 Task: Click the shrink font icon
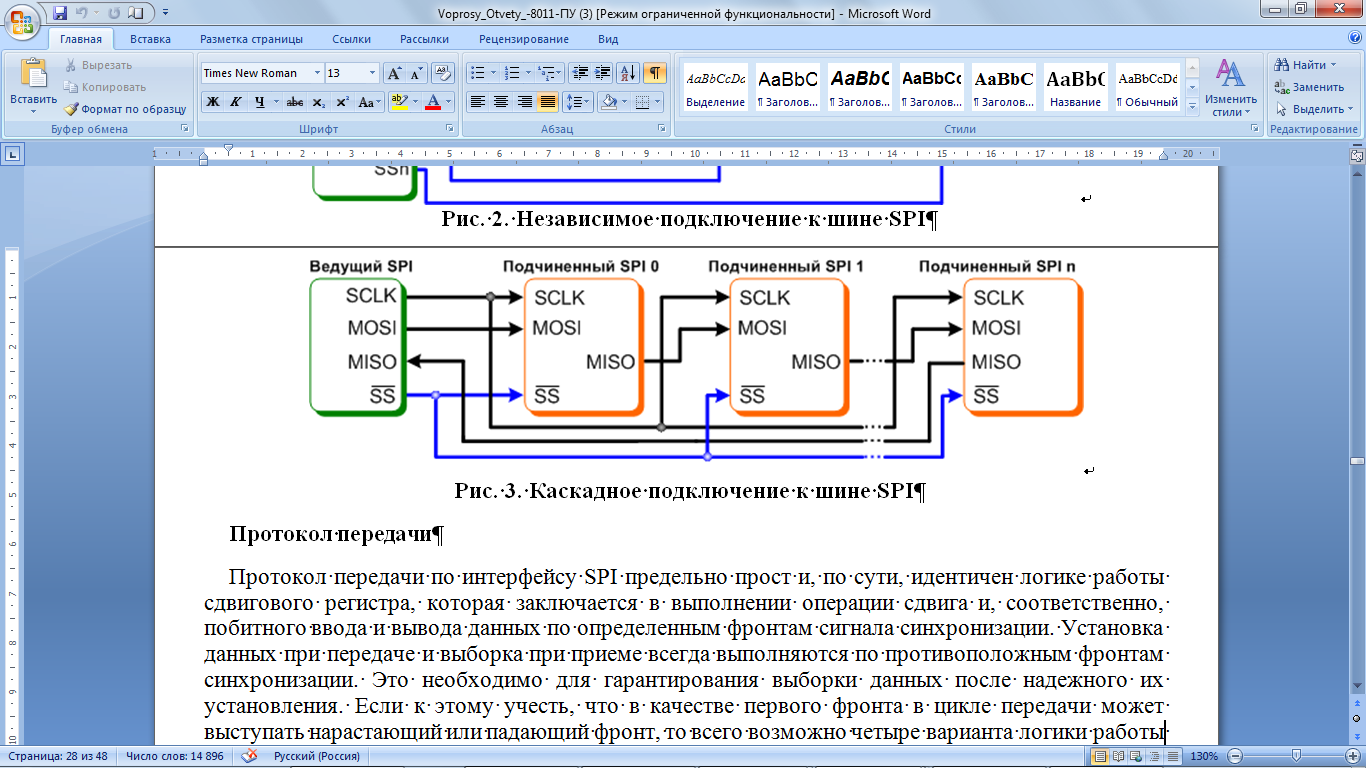pos(416,73)
